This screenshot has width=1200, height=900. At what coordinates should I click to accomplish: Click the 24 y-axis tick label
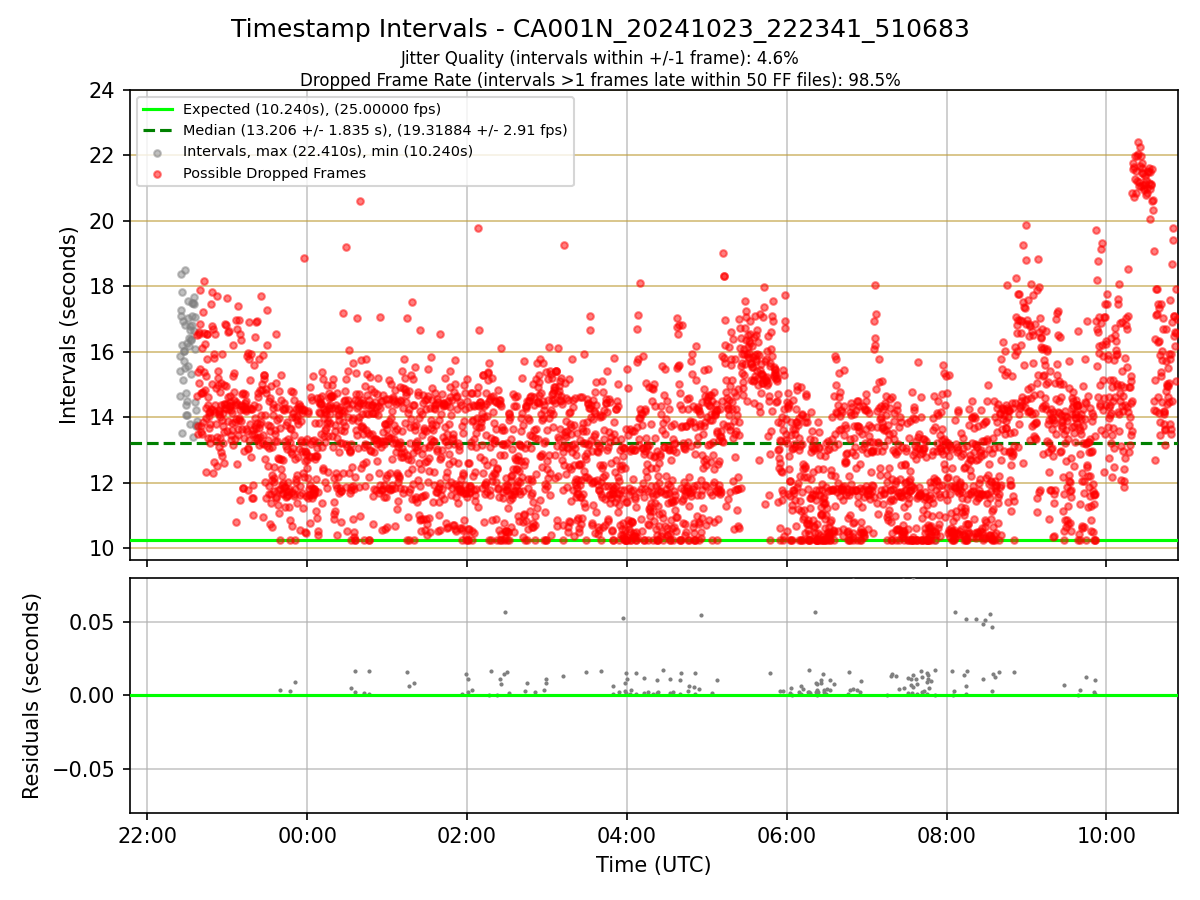[x=102, y=90]
